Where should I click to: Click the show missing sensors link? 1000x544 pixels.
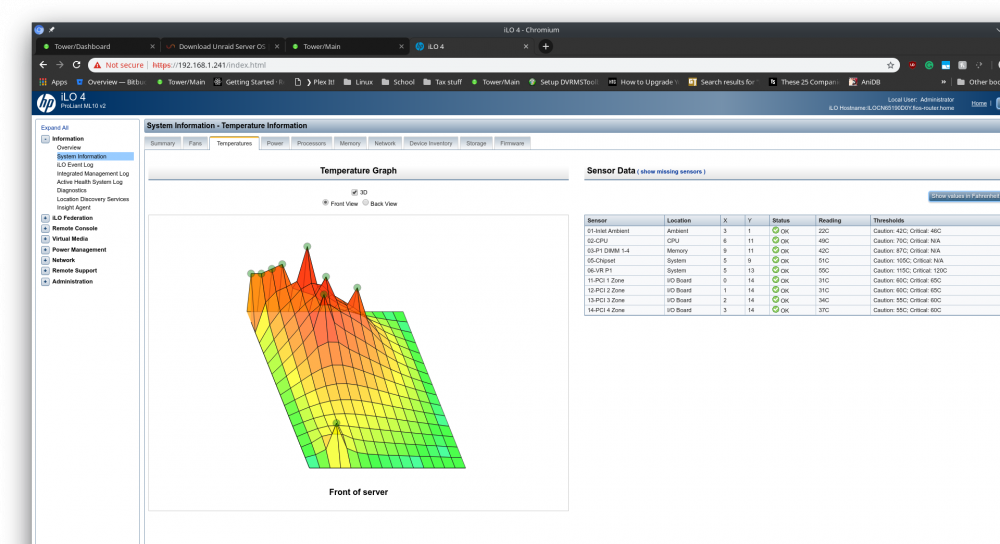point(672,172)
